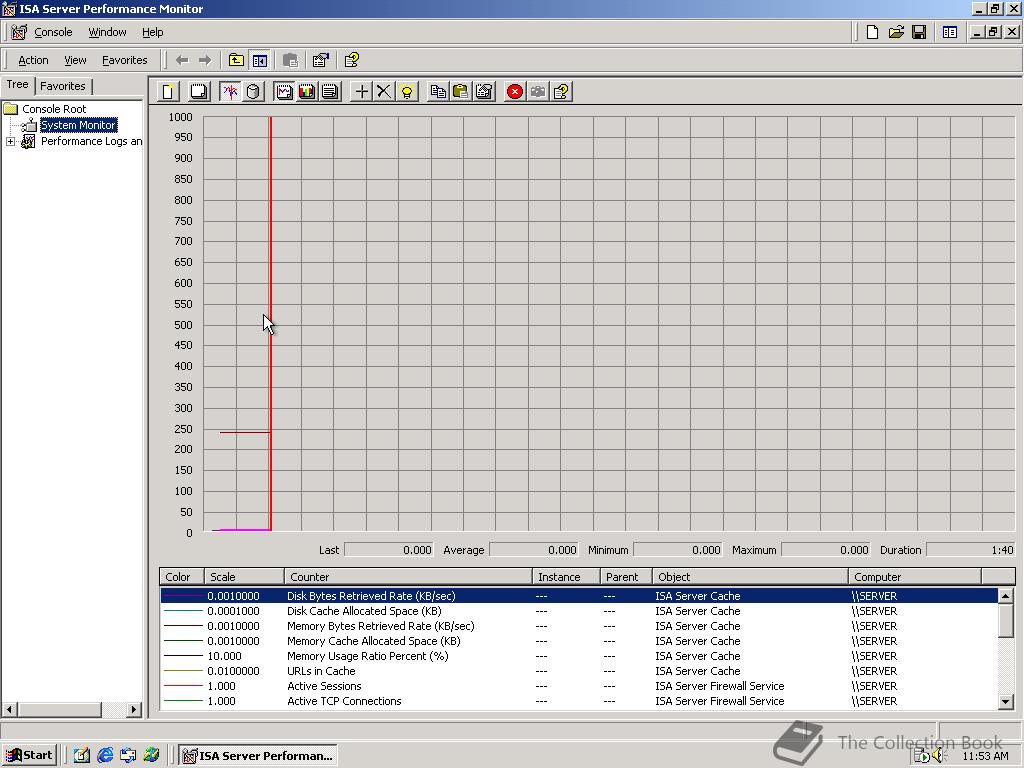
Task: Select System Monitor tree node
Action: click(x=78, y=125)
